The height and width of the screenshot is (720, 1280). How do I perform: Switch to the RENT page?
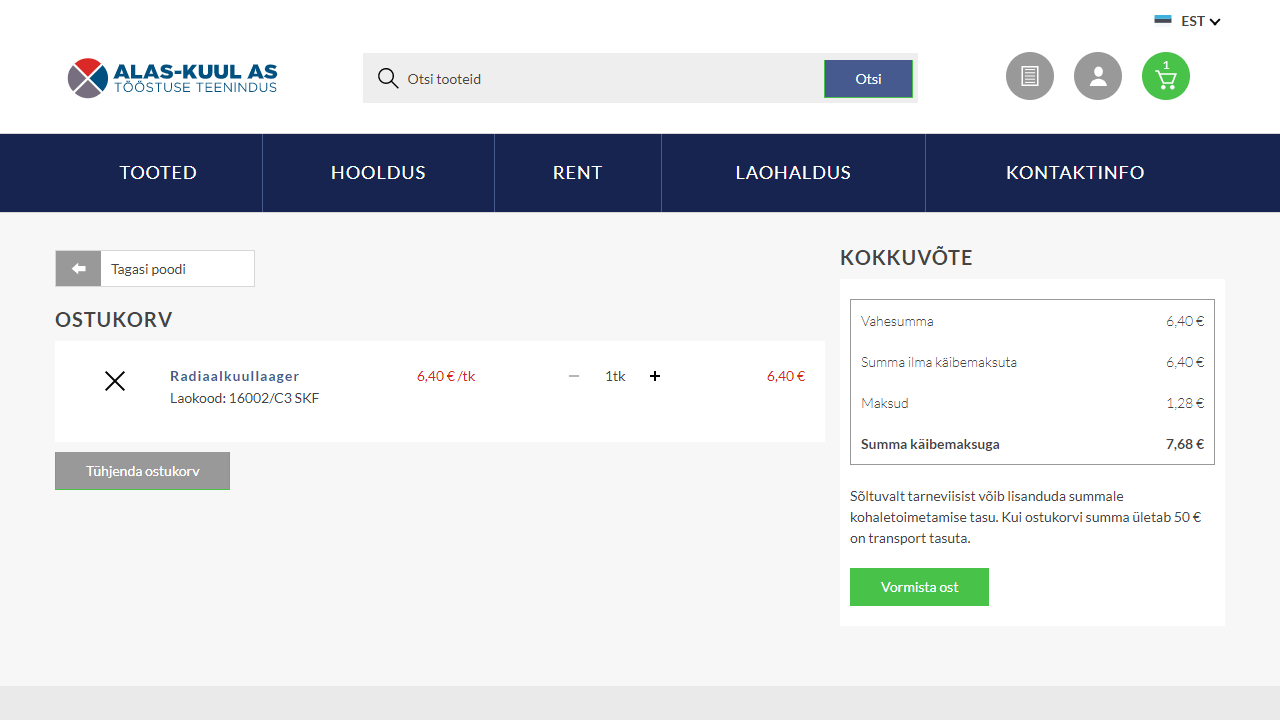[x=577, y=172]
